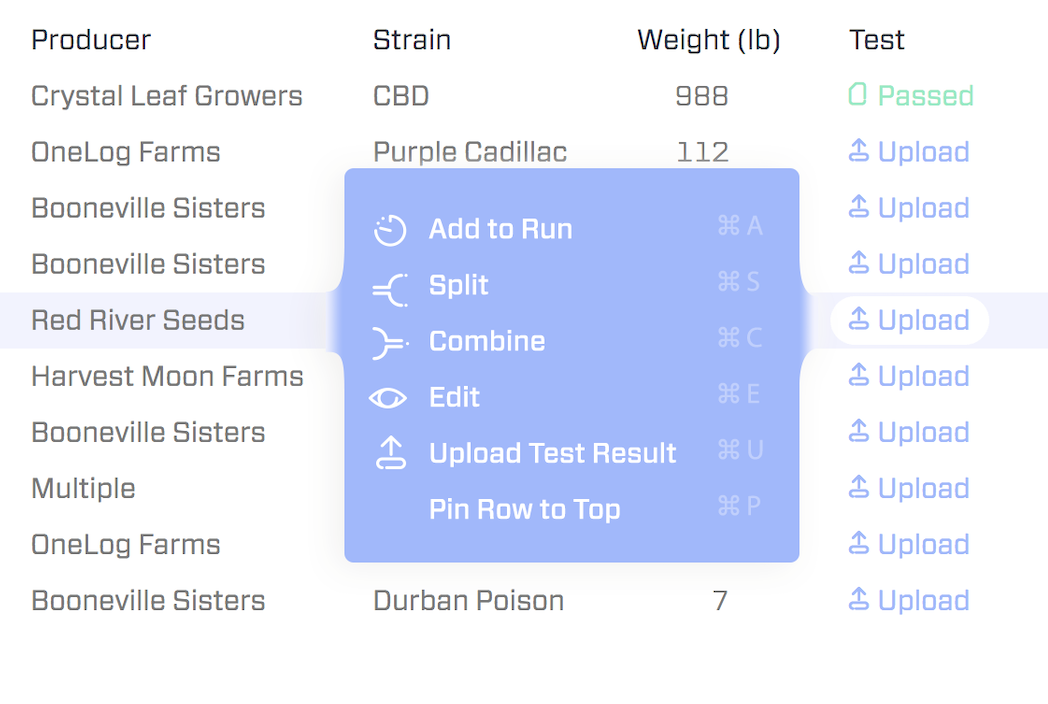The height and width of the screenshot is (704, 1048).
Task: Click the Weight (lb) column header
Action: [708, 40]
